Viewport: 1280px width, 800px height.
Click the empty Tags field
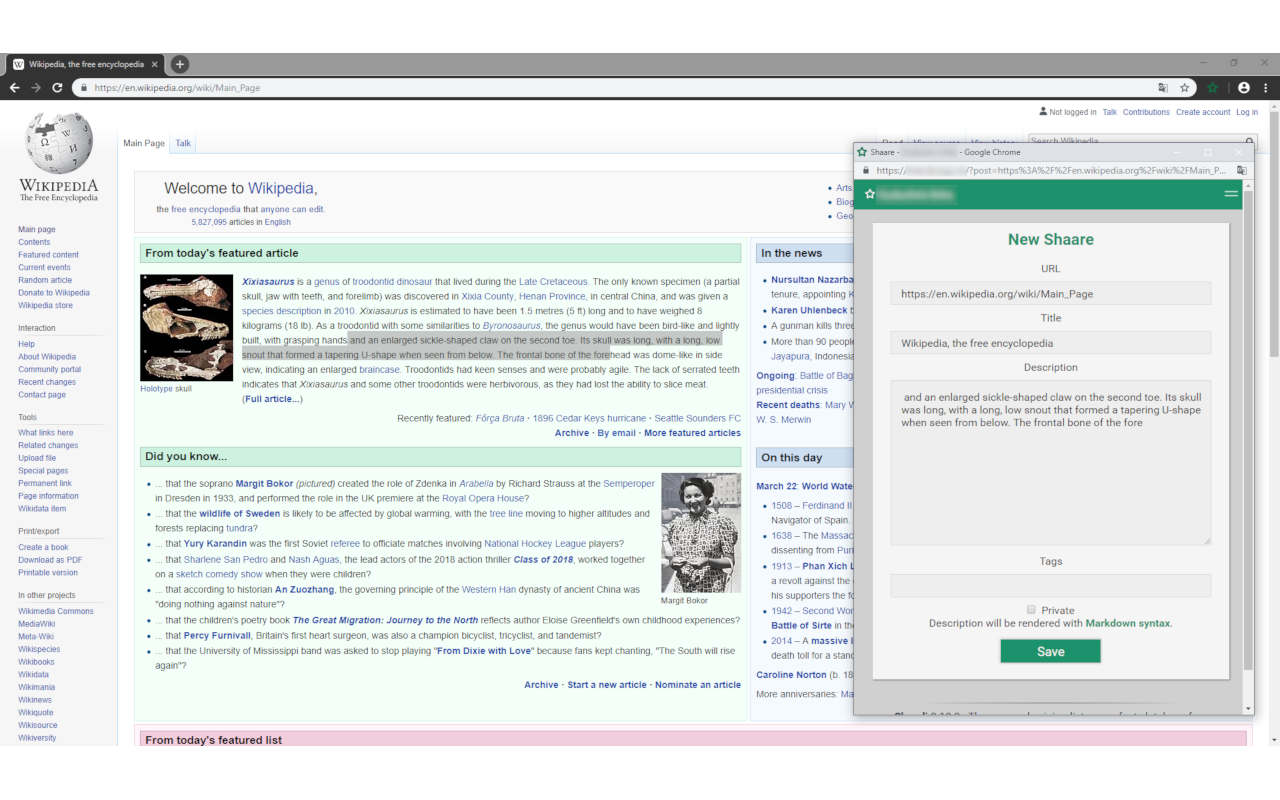pyautogui.click(x=1051, y=586)
